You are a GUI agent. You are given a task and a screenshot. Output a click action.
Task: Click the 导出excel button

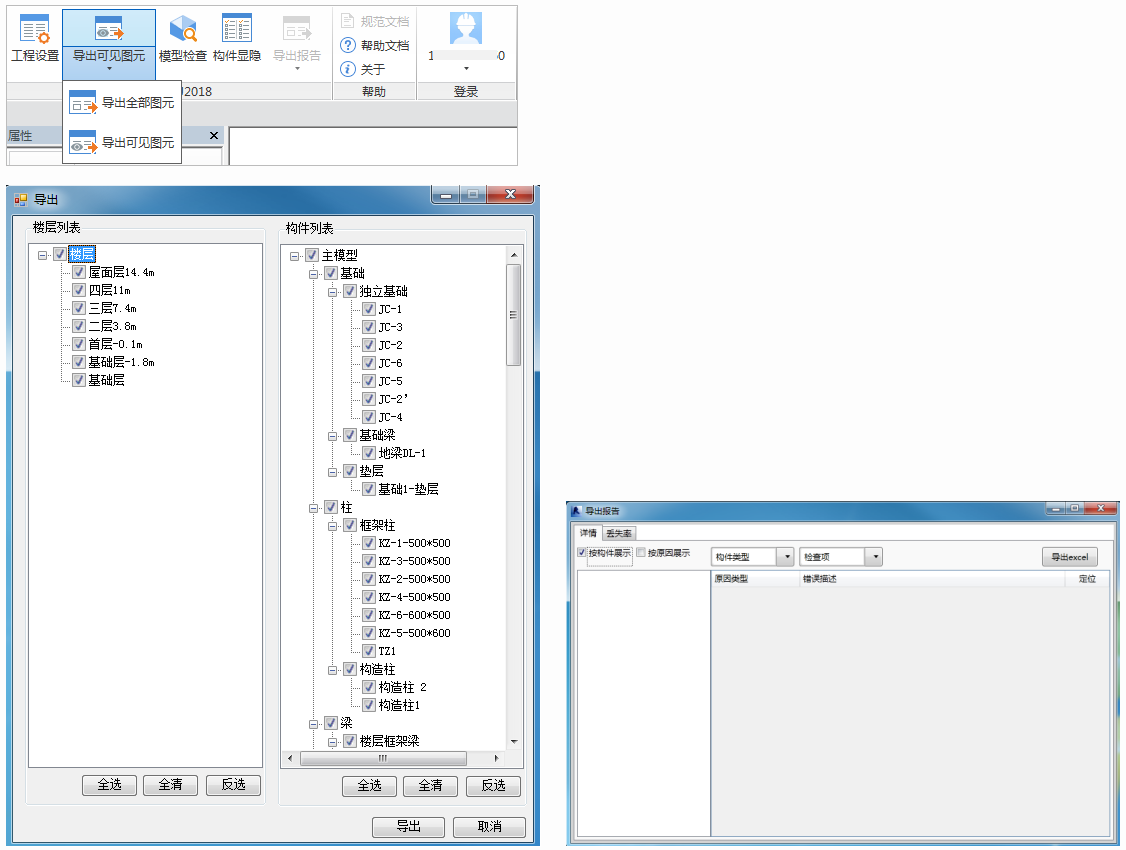tap(1069, 557)
